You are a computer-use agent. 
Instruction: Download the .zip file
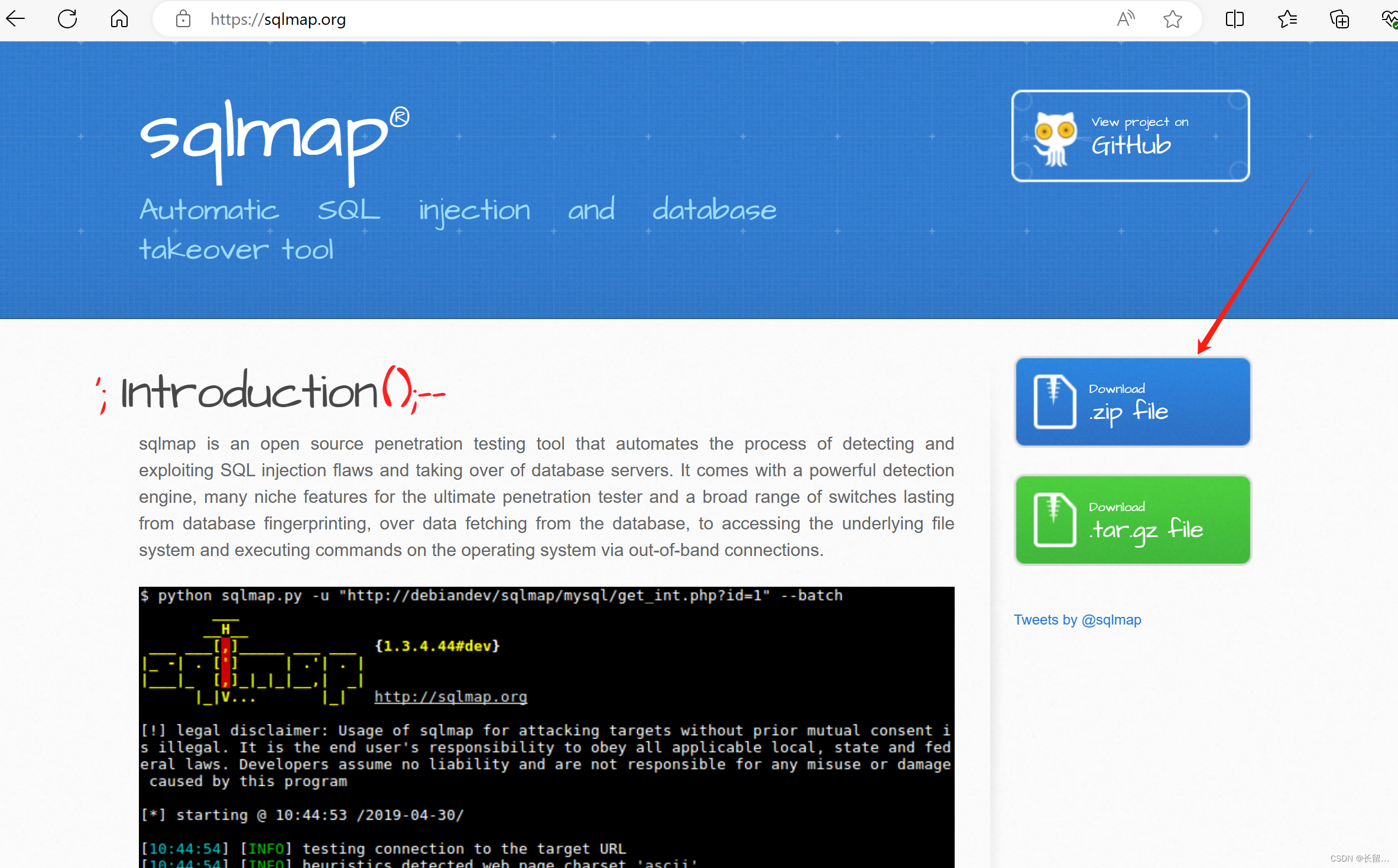coord(1133,402)
